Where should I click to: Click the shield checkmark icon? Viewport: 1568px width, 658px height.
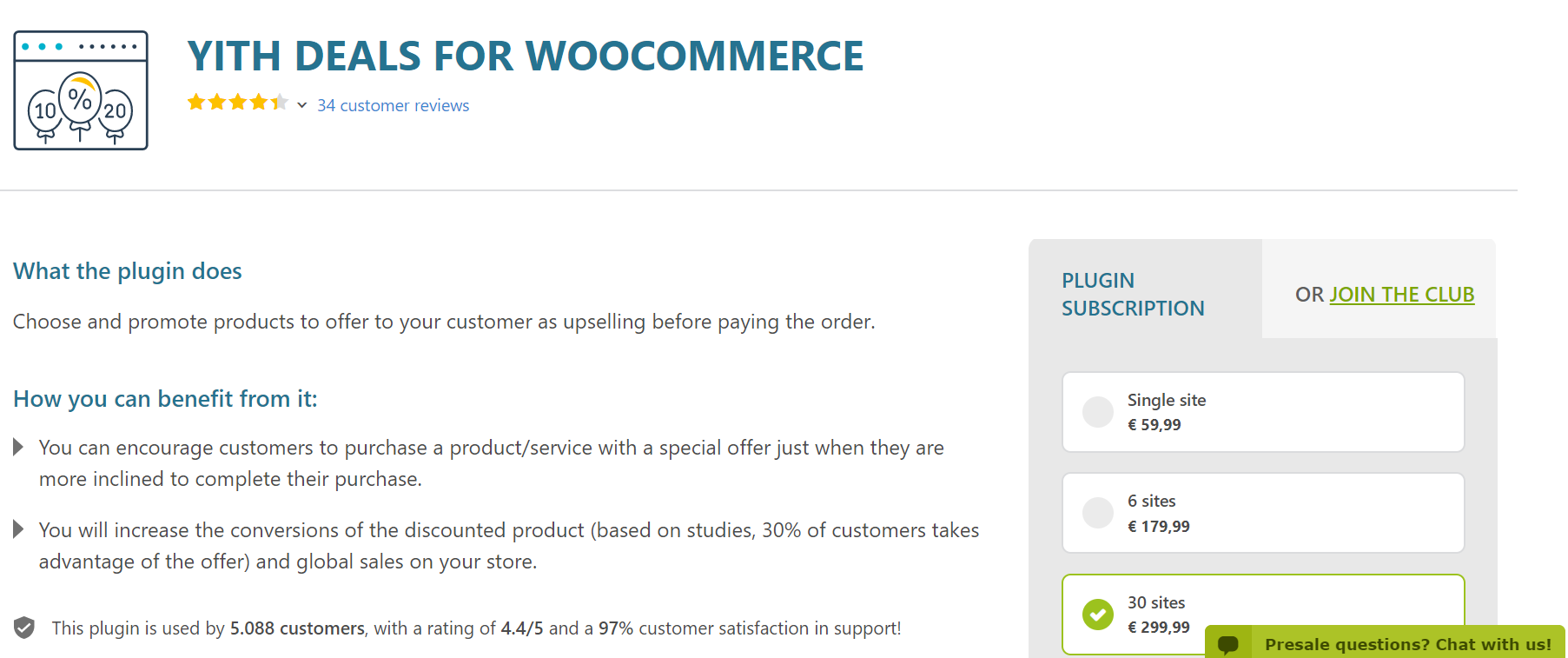coord(24,628)
